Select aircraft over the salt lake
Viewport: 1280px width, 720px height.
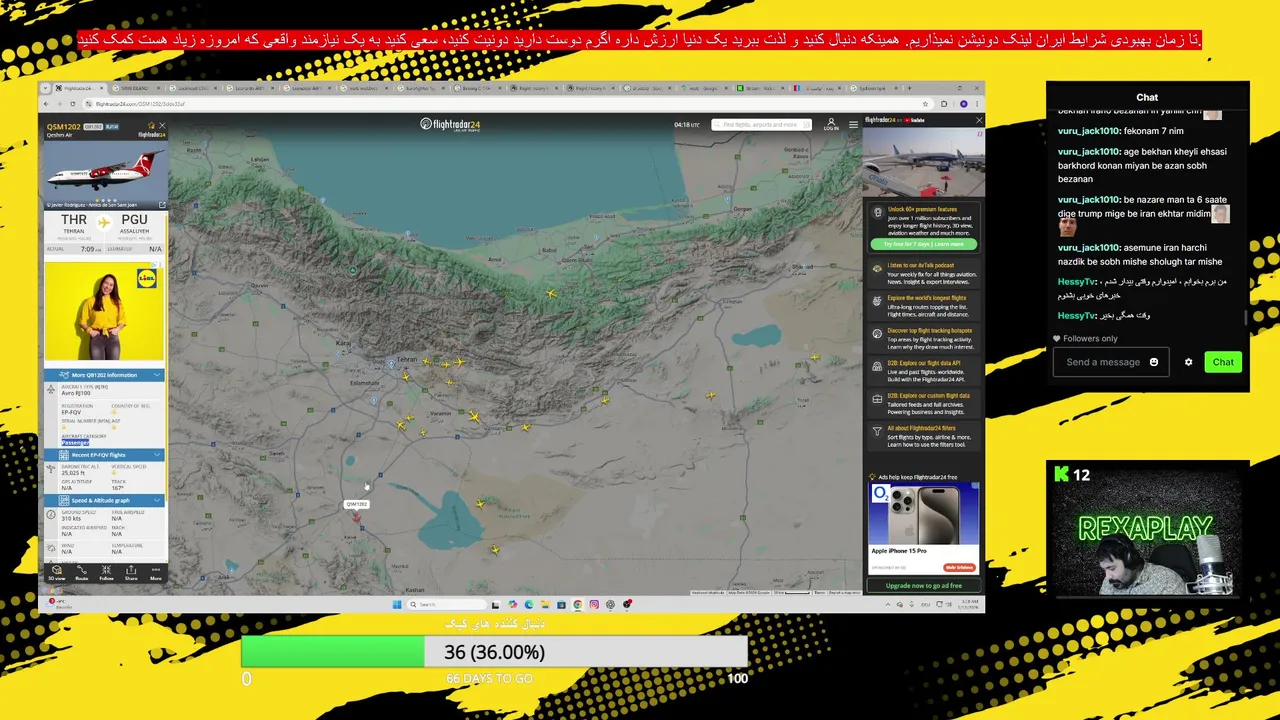[480, 503]
